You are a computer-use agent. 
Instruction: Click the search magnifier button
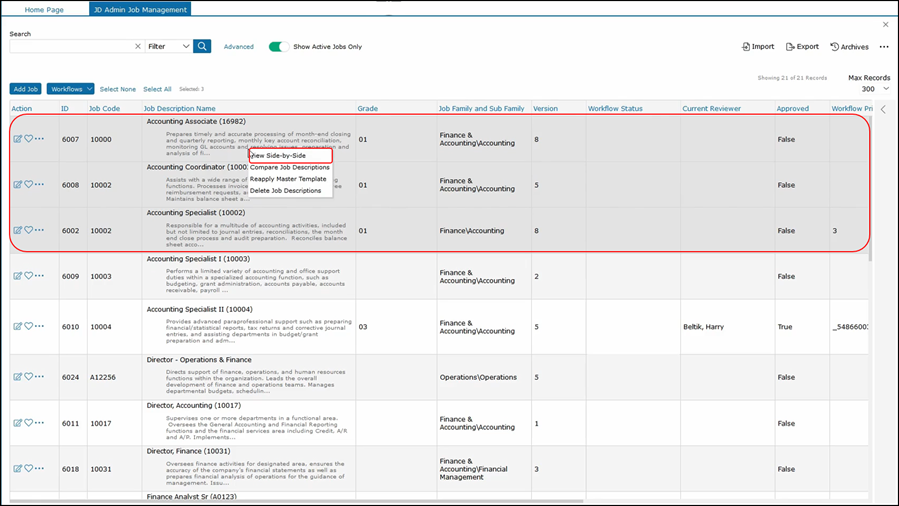202,46
